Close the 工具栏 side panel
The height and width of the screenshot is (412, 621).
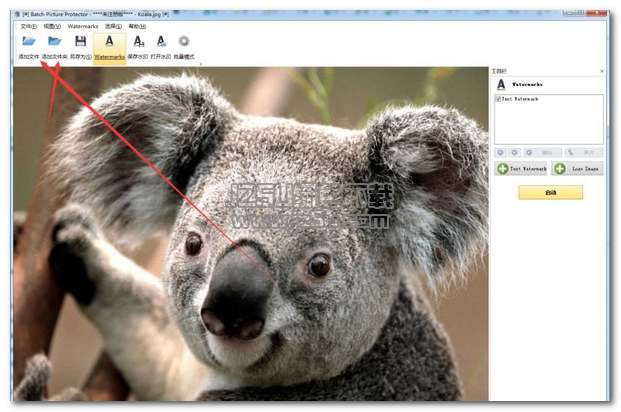point(602,71)
